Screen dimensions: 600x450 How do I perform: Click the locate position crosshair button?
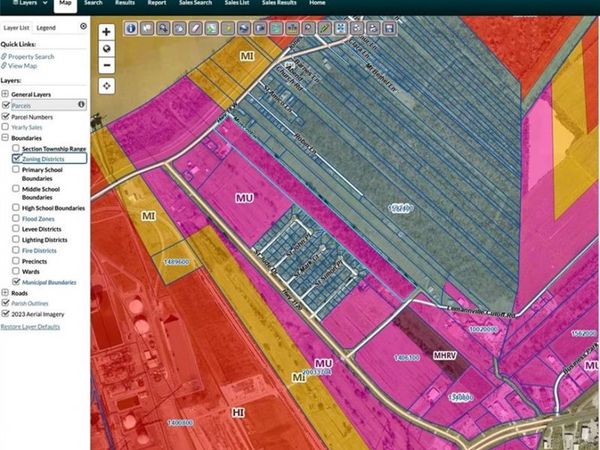point(107,86)
